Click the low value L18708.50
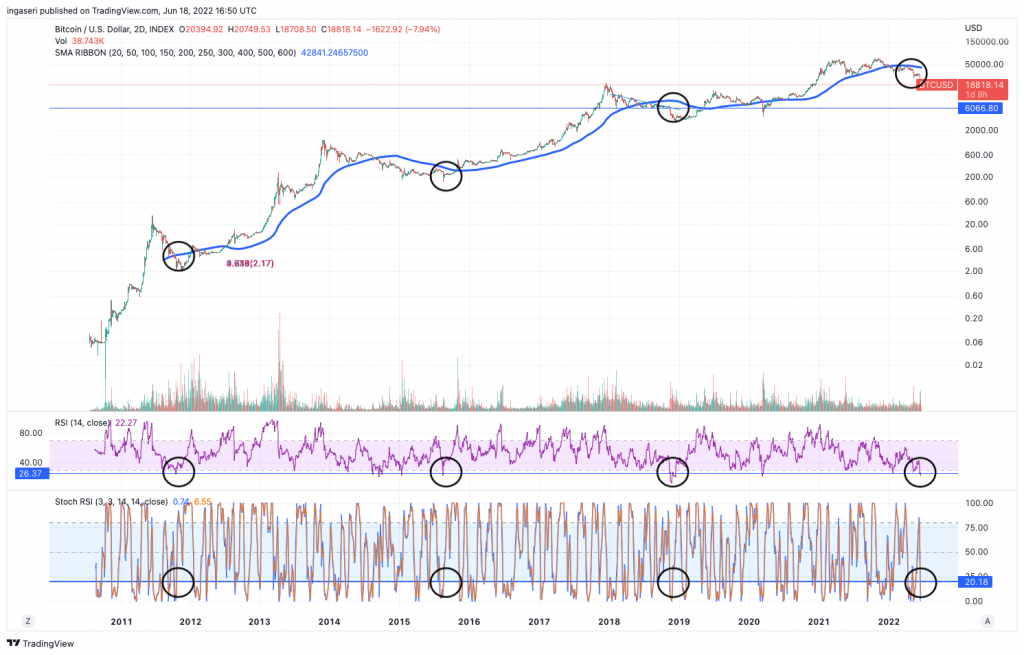 click(296, 29)
